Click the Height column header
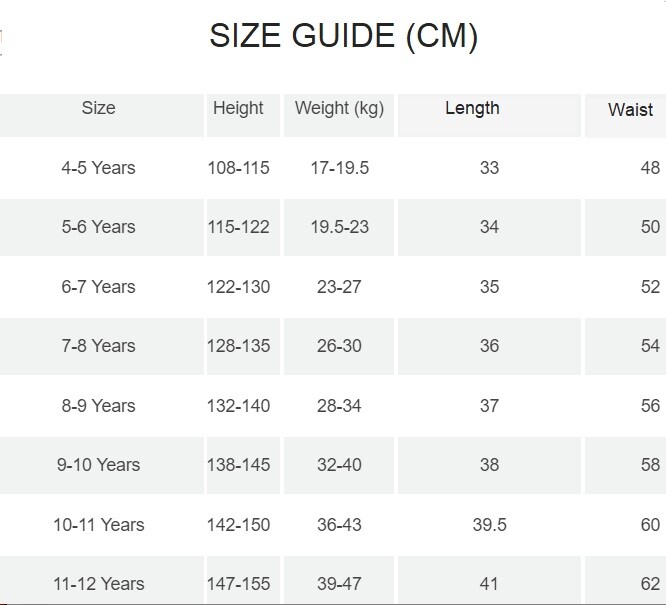The height and width of the screenshot is (605, 666). click(238, 108)
